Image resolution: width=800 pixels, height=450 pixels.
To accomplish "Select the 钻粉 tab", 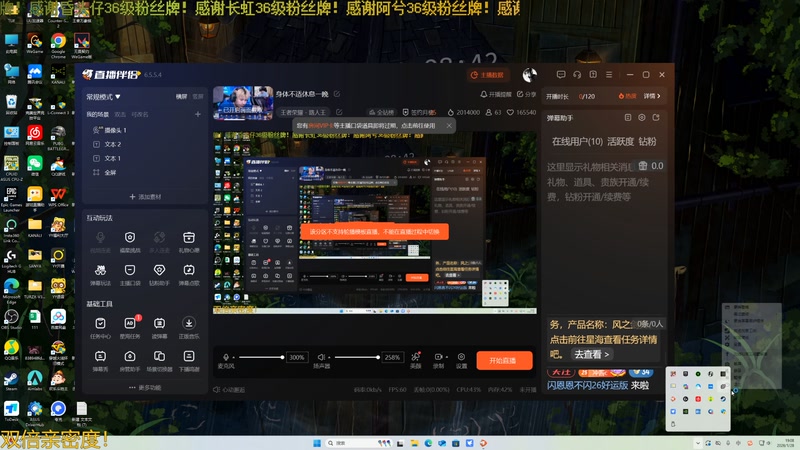I will click(647, 141).
